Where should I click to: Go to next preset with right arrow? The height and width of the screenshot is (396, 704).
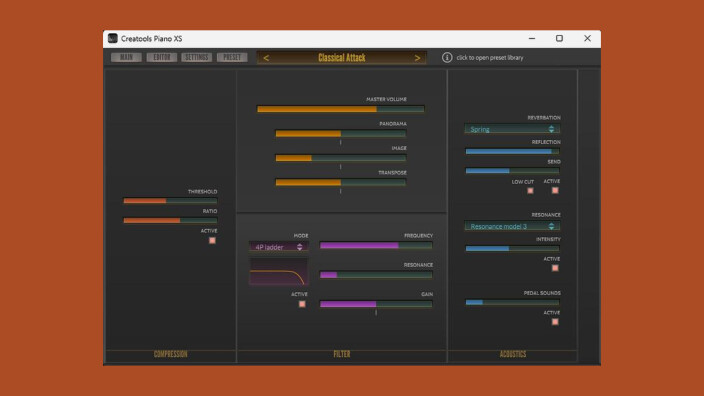pyautogui.click(x=417, y=58)
